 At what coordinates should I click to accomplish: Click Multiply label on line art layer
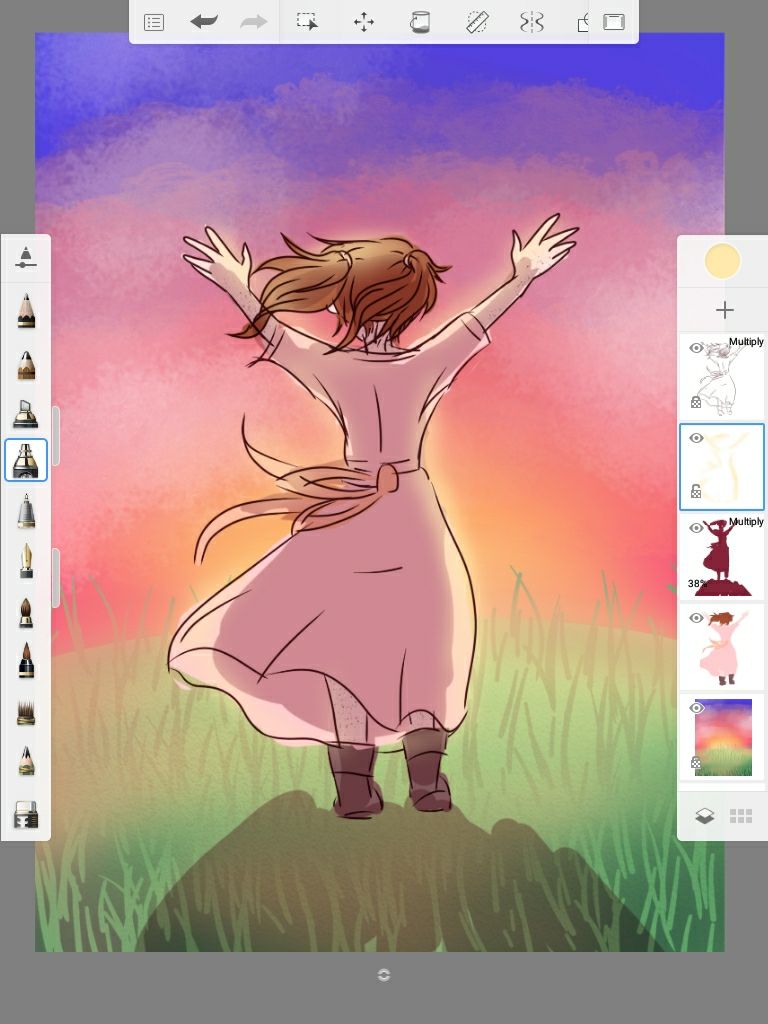(746, 342)
